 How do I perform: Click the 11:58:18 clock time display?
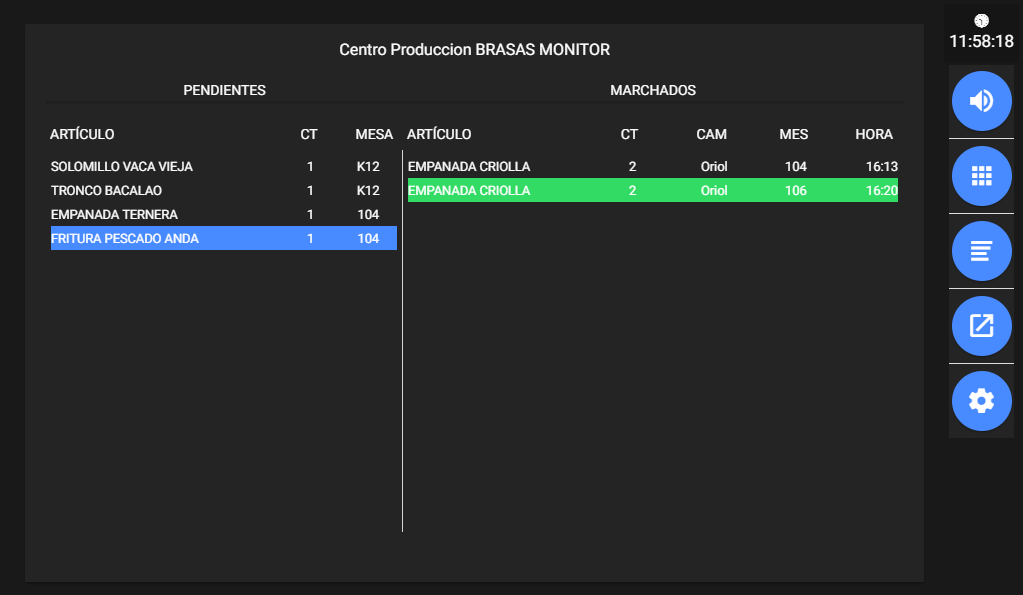coord(981,42)
